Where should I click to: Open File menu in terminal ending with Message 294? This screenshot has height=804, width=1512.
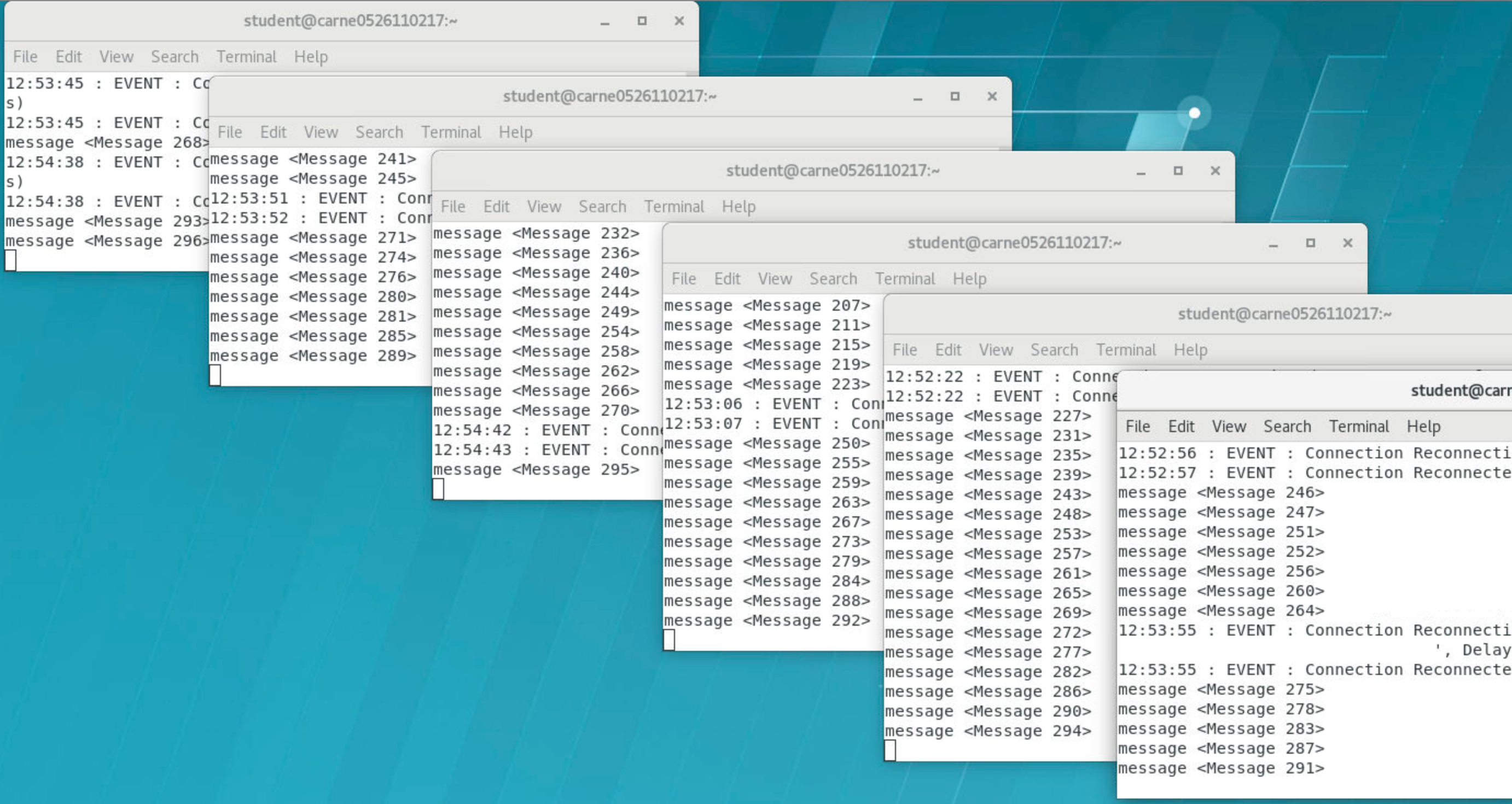904,350
